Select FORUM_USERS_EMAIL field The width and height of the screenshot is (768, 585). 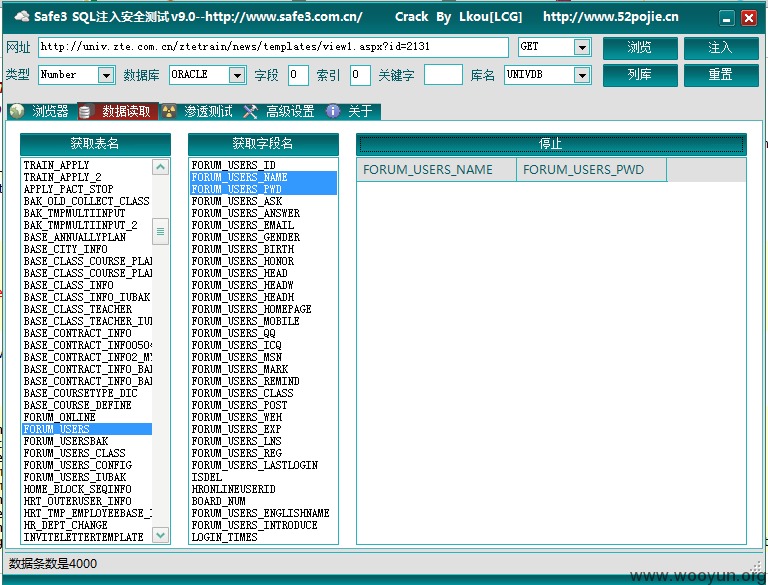click(263, 225)
